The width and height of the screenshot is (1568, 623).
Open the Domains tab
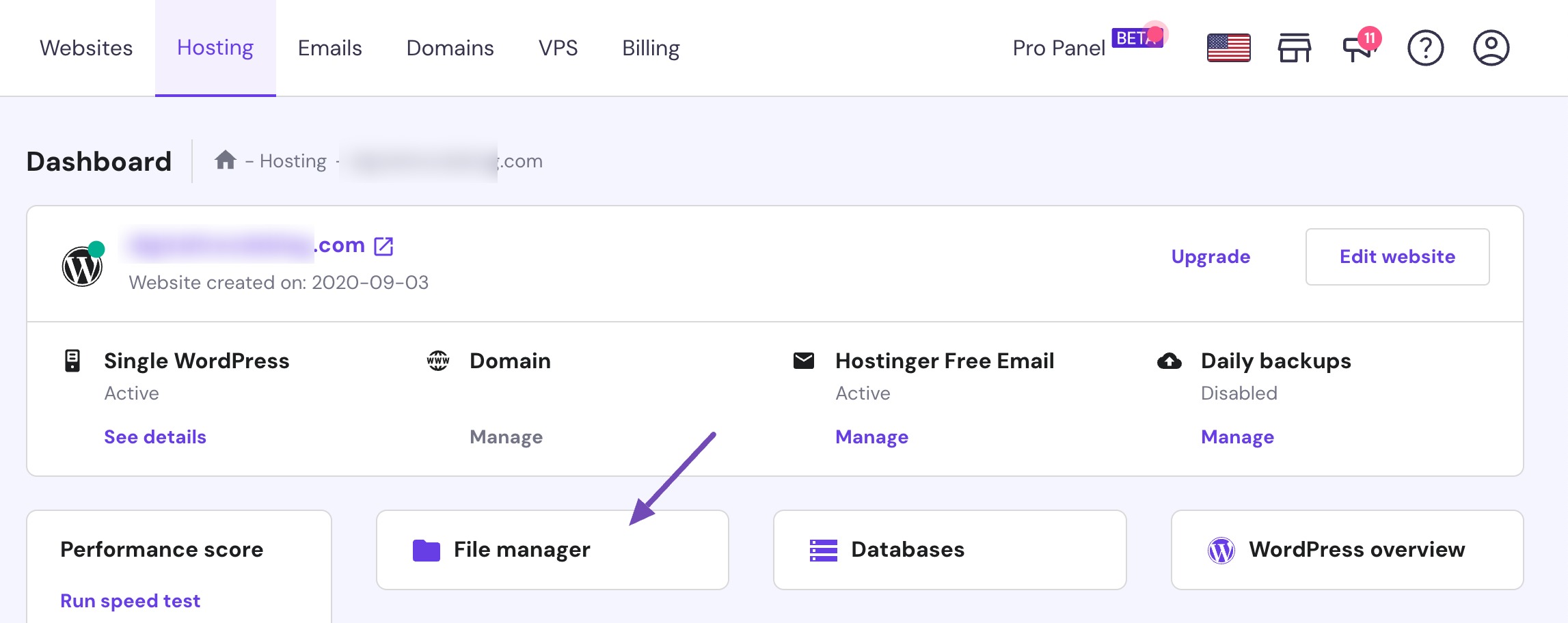click(450, 48)
